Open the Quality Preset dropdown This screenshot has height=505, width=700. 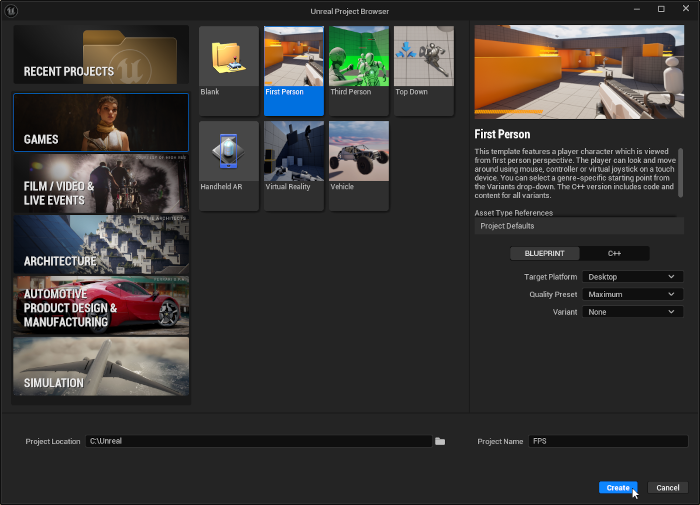point(631,295)
